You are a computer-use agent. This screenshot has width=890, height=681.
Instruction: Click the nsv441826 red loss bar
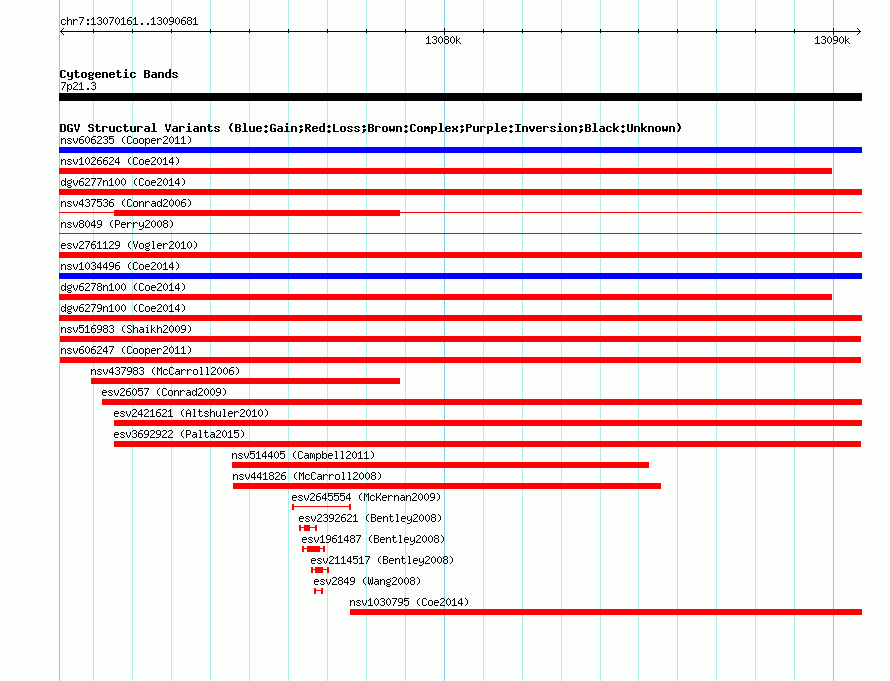point(447,486)
